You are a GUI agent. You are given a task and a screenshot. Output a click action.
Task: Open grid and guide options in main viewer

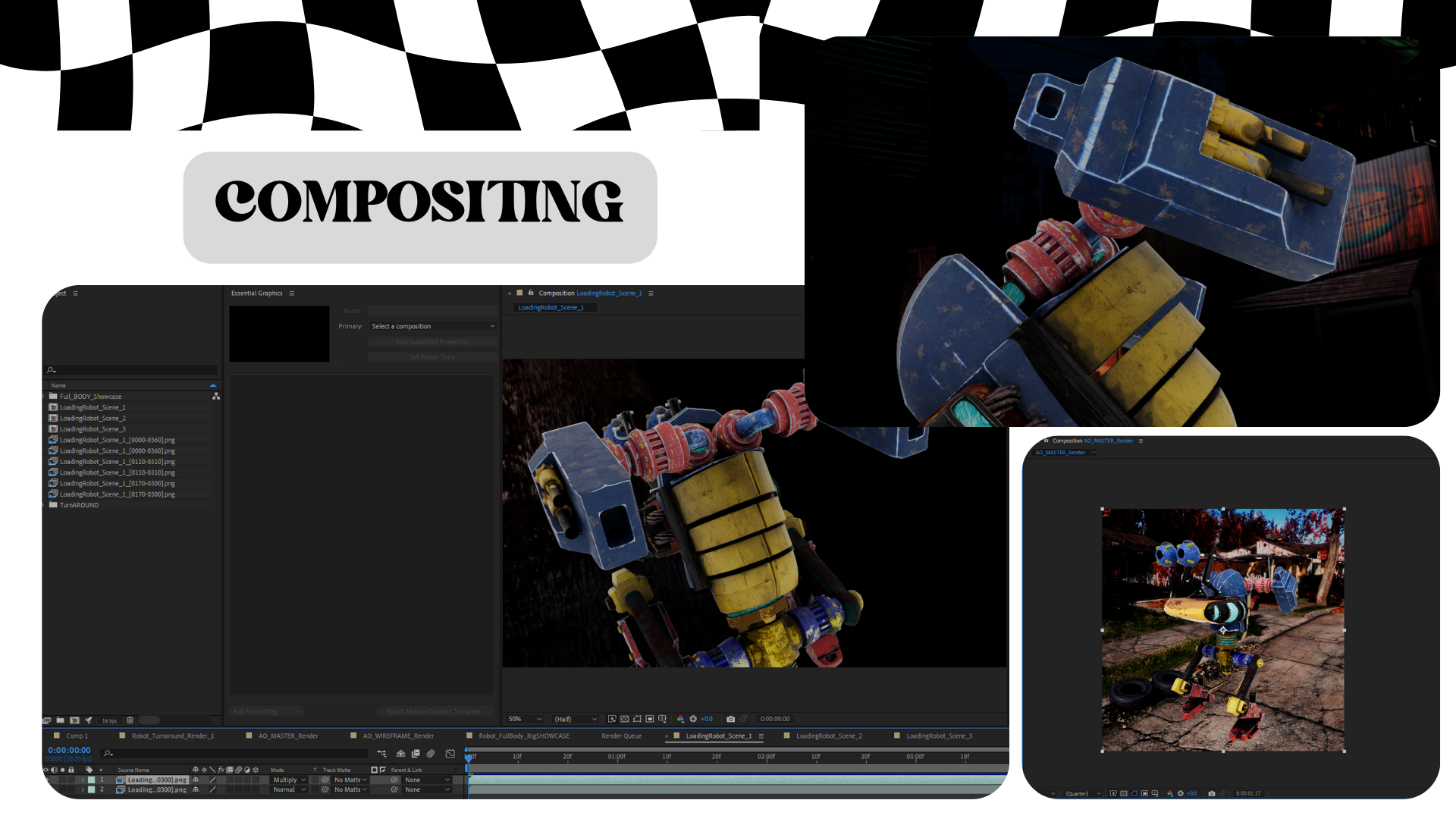[x=663, y=719]
